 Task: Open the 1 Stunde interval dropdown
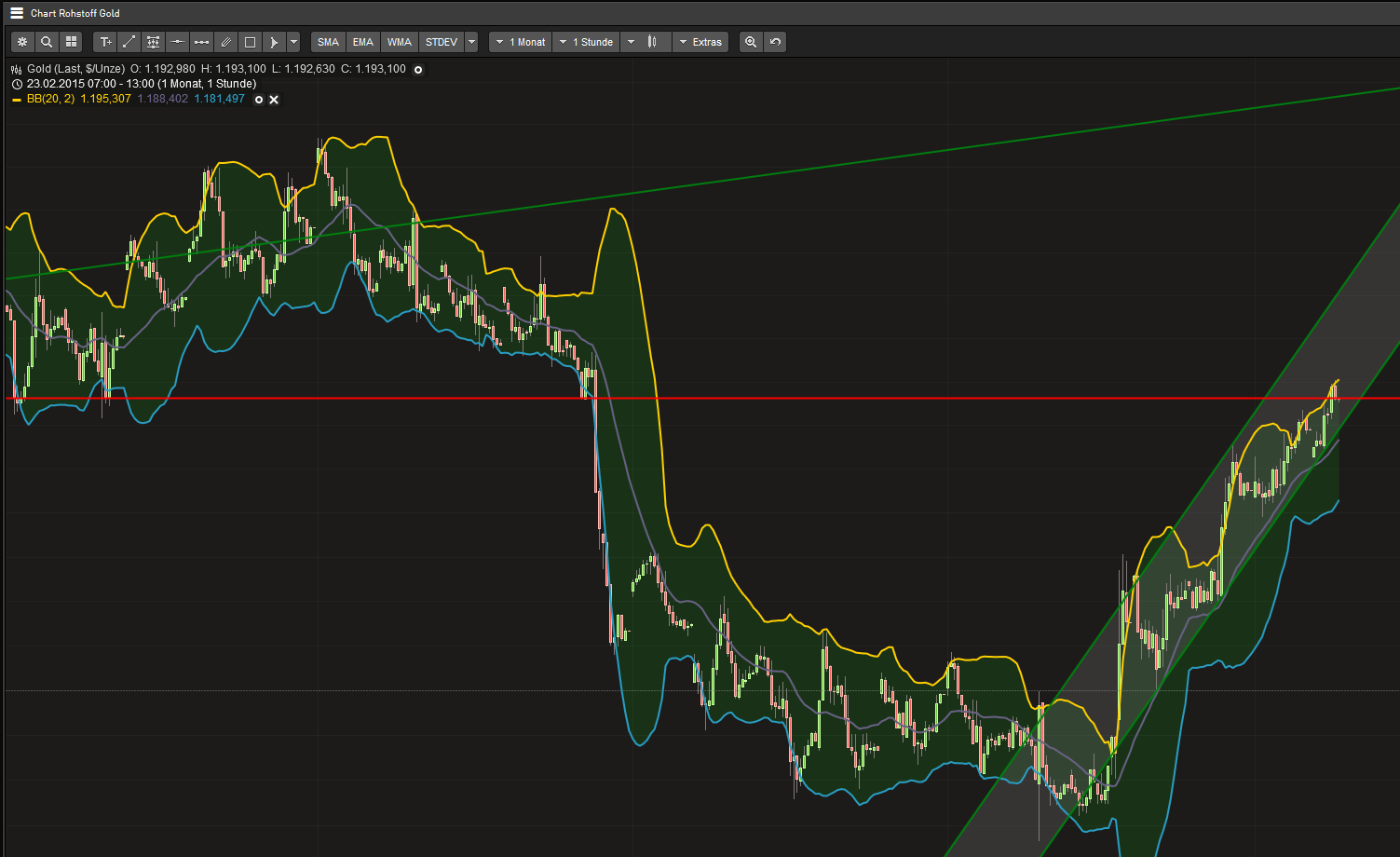(x=587, y=42)
